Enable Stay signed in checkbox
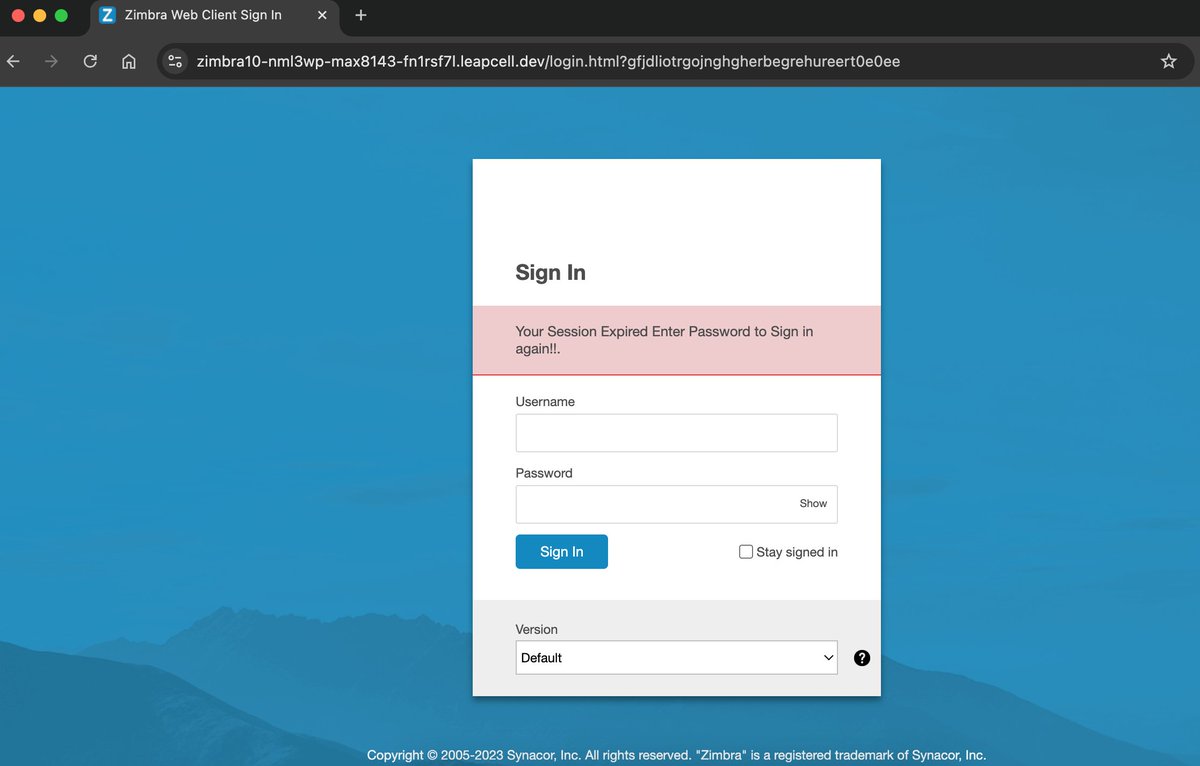The width and height of the screenshot is (1200, 766). point(746,552)
